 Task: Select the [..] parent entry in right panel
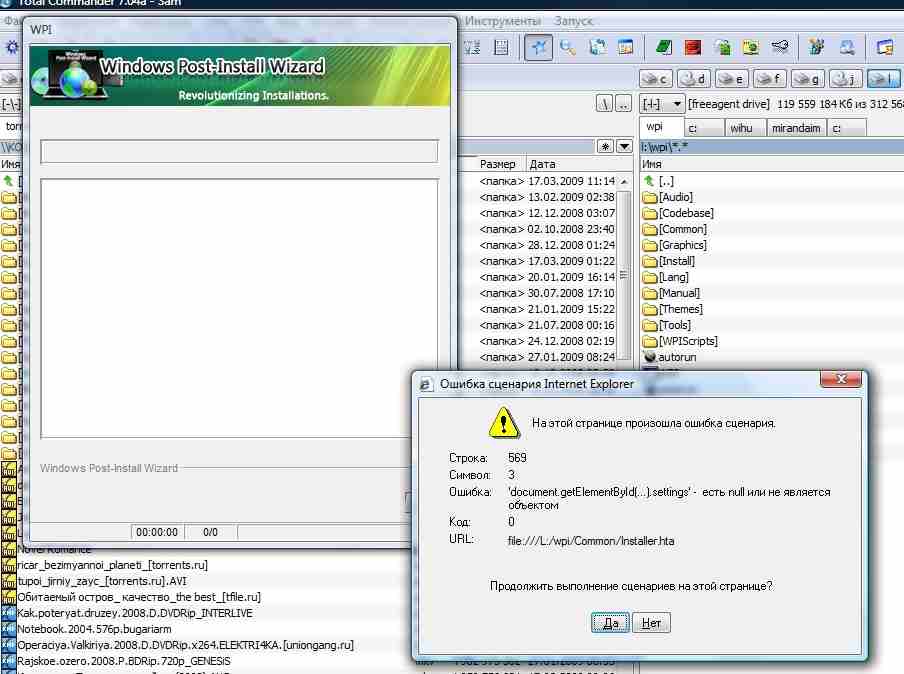(666, 181)
